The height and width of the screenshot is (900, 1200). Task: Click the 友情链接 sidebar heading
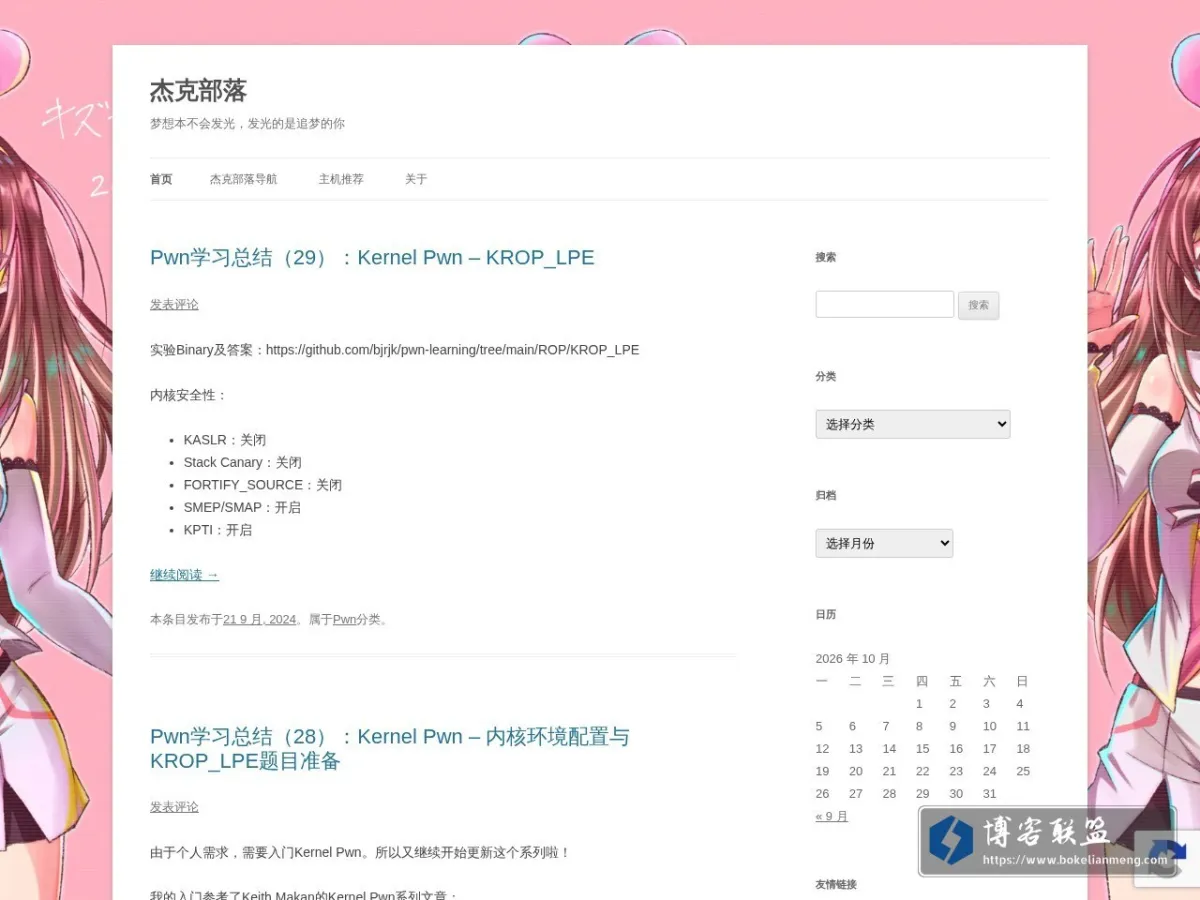click(836, 884)
